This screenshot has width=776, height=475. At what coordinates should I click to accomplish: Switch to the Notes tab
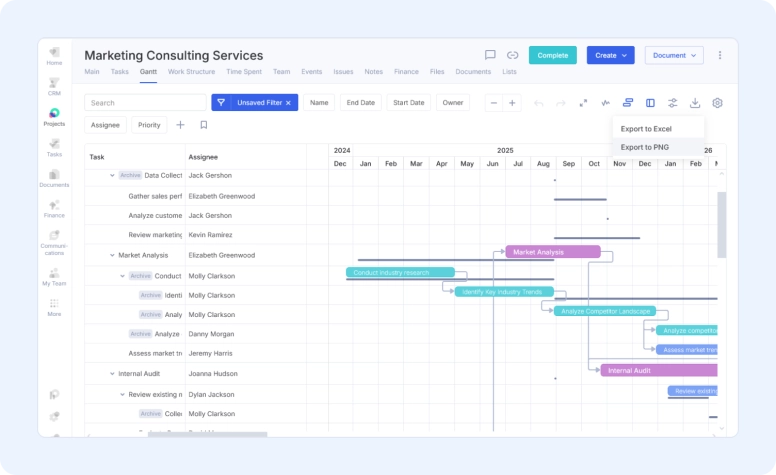click(374, 72)
